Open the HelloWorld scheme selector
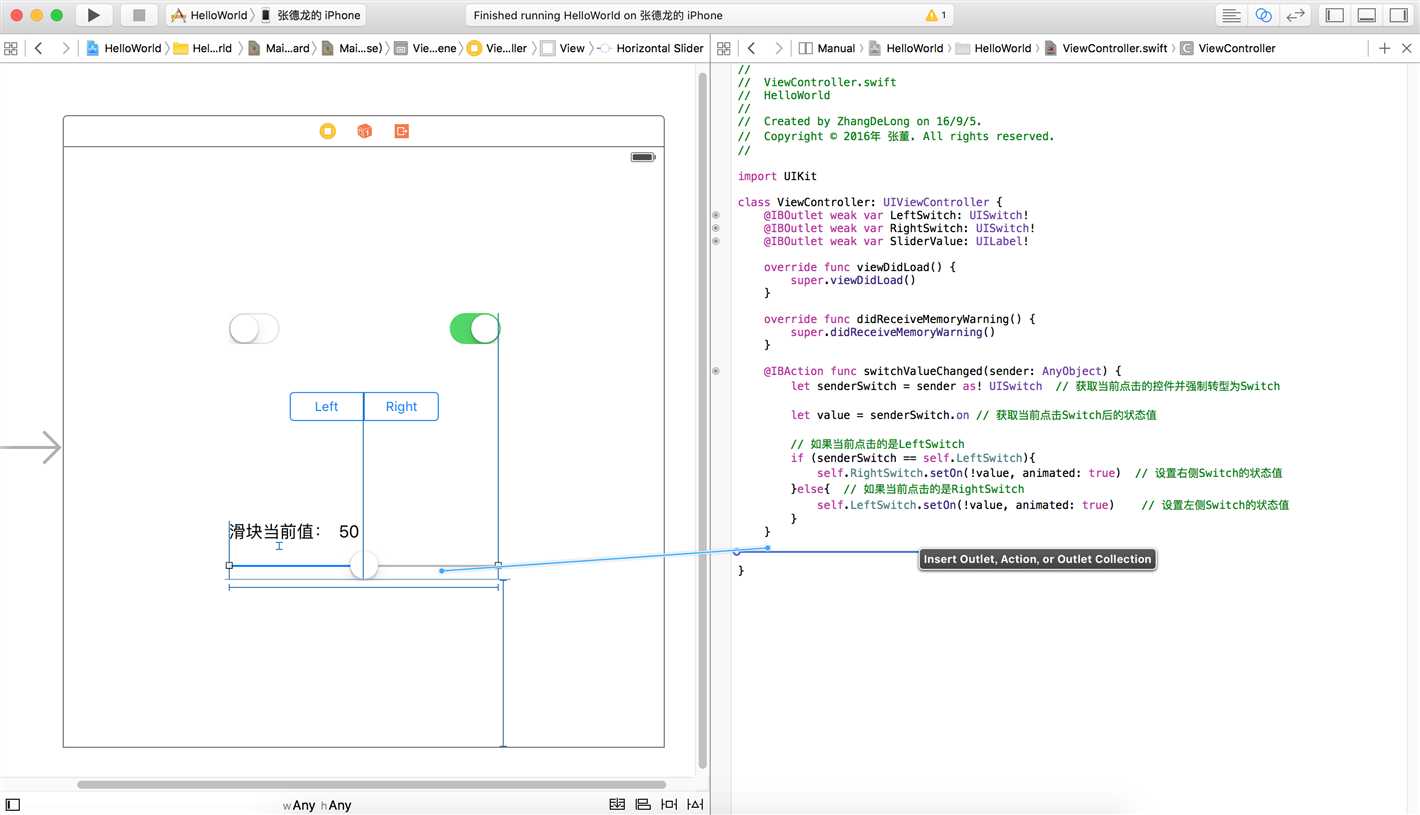This screenshot has width=1420, height=815. [x=209, y=15]
